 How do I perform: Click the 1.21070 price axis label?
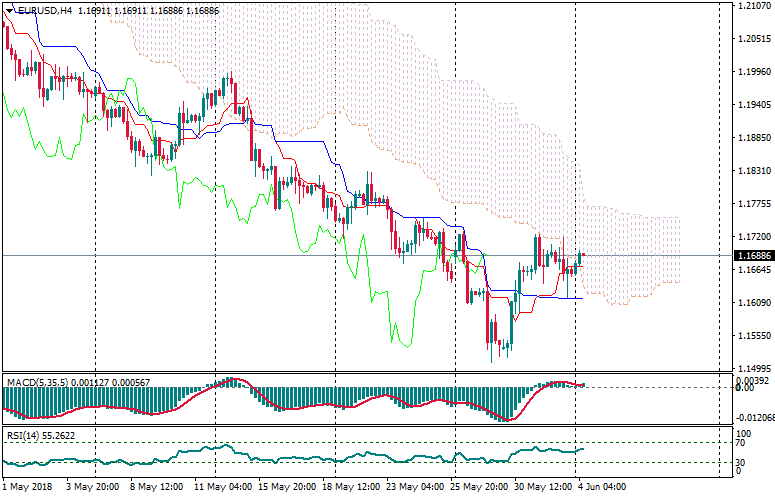click(750, 6)
